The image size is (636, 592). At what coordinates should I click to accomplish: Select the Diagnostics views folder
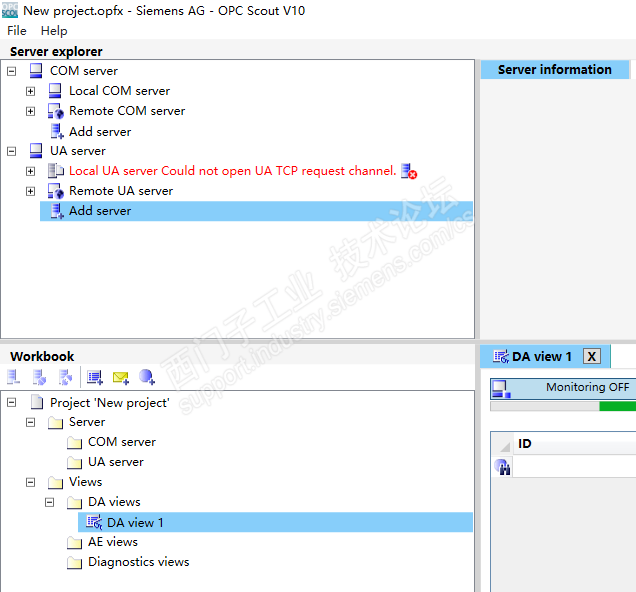pos(138,562)
